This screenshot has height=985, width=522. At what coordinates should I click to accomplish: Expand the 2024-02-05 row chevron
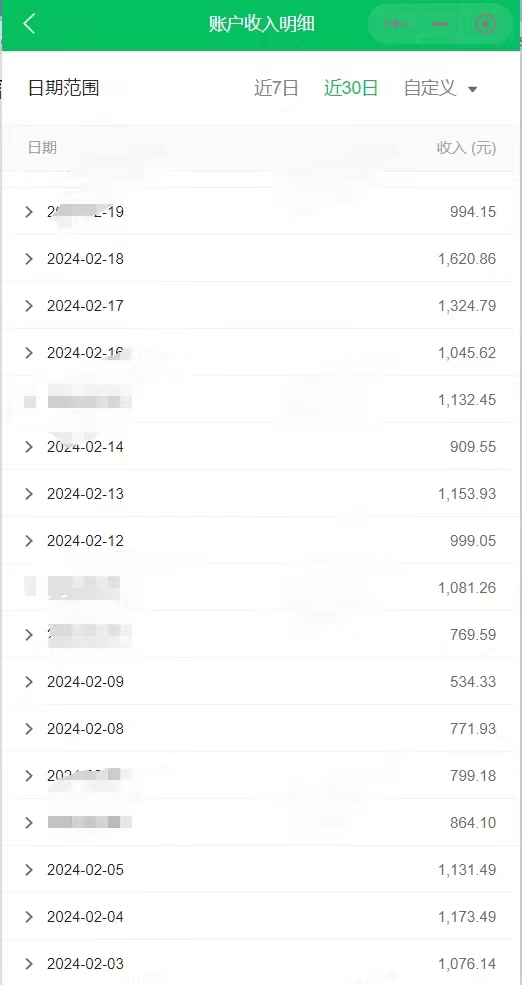28,870
